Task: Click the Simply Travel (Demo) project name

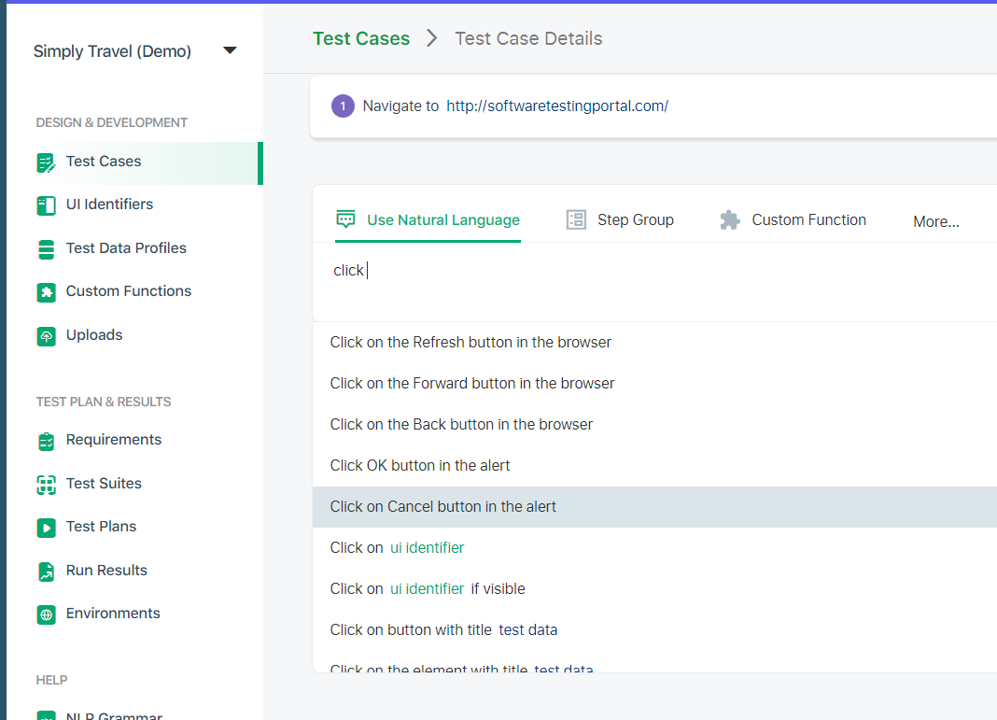Action: point(112,52)
